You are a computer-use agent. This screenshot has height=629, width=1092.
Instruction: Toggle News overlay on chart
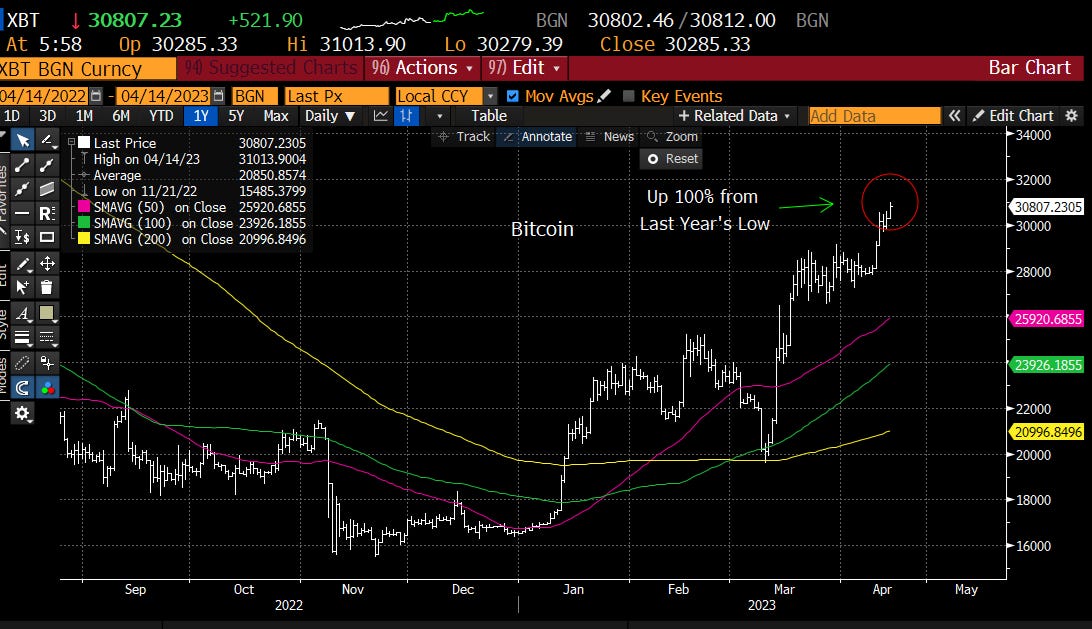tap(610, 137)
